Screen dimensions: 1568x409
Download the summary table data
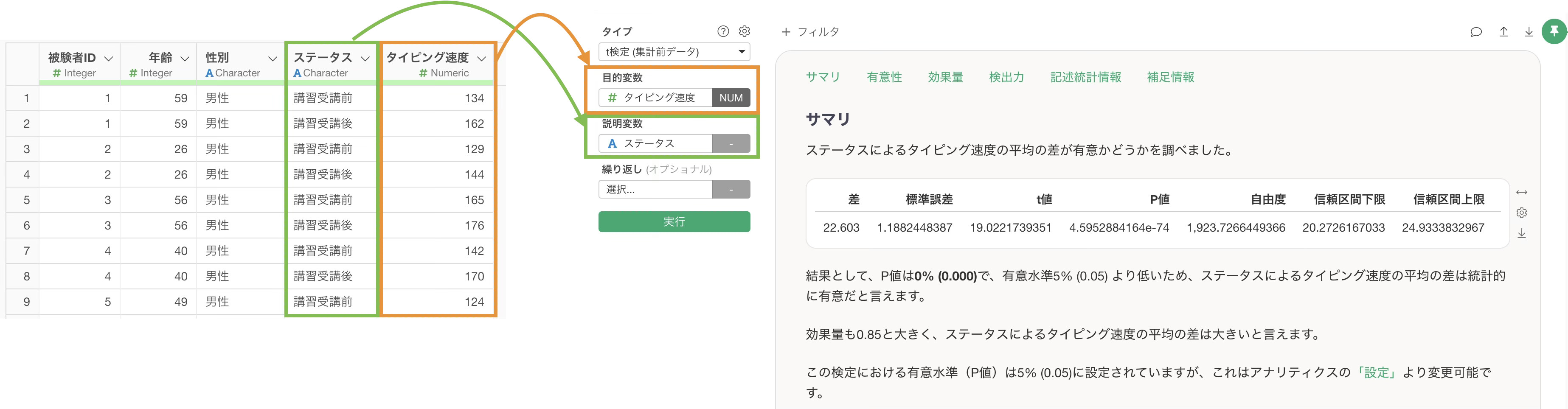1521,233
